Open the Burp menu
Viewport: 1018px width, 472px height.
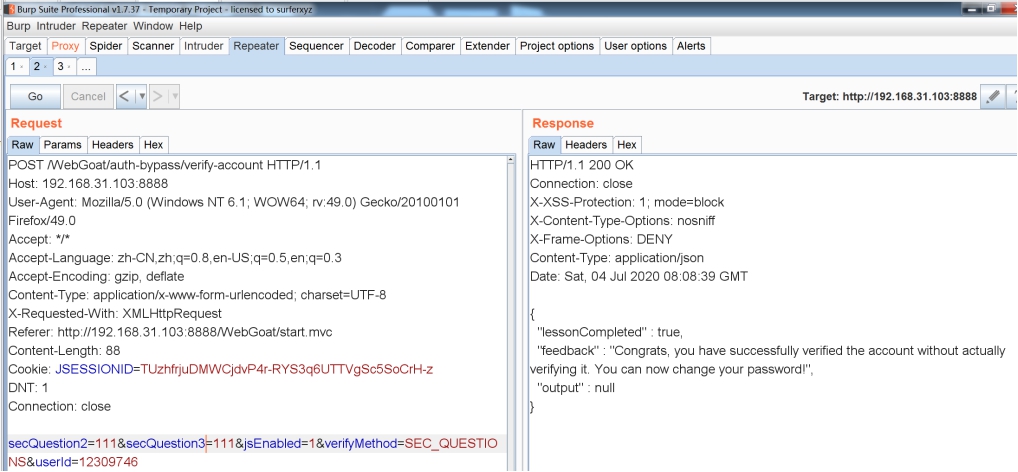[x=18, y=26]
